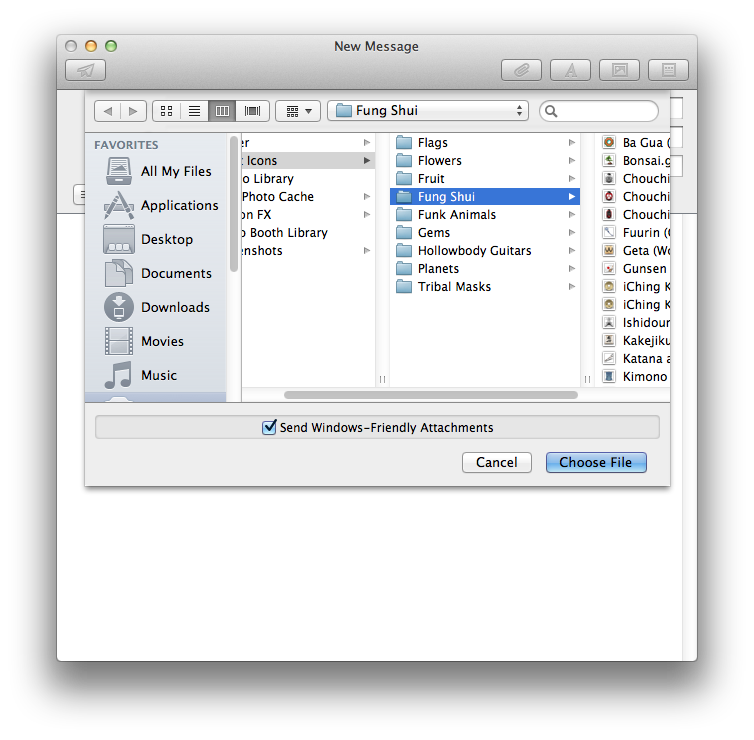The image size is (754, 740).
Task: Go back with the left arrow
Action: 108,111
